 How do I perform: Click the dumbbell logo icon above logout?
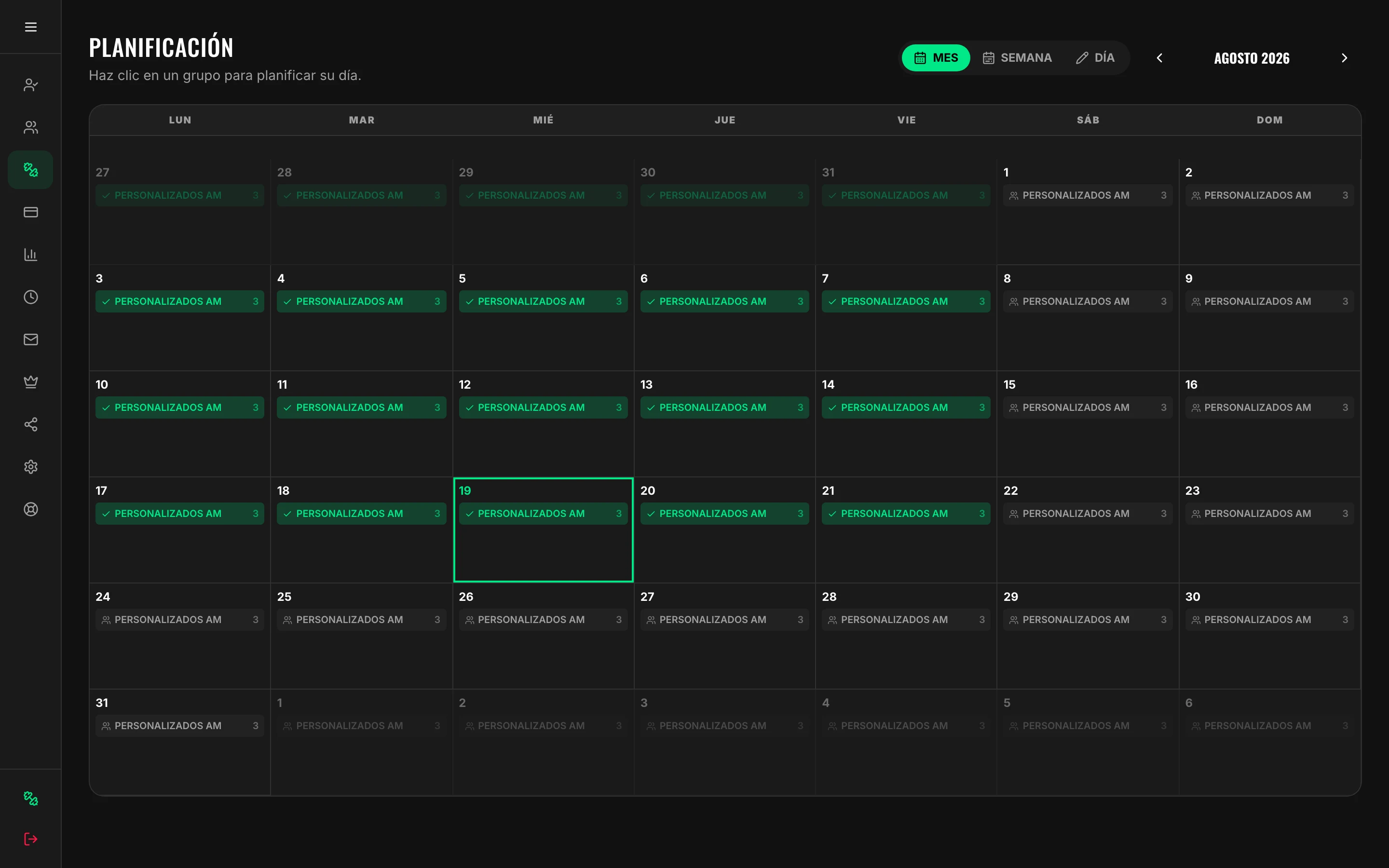[x=31, y=798]
